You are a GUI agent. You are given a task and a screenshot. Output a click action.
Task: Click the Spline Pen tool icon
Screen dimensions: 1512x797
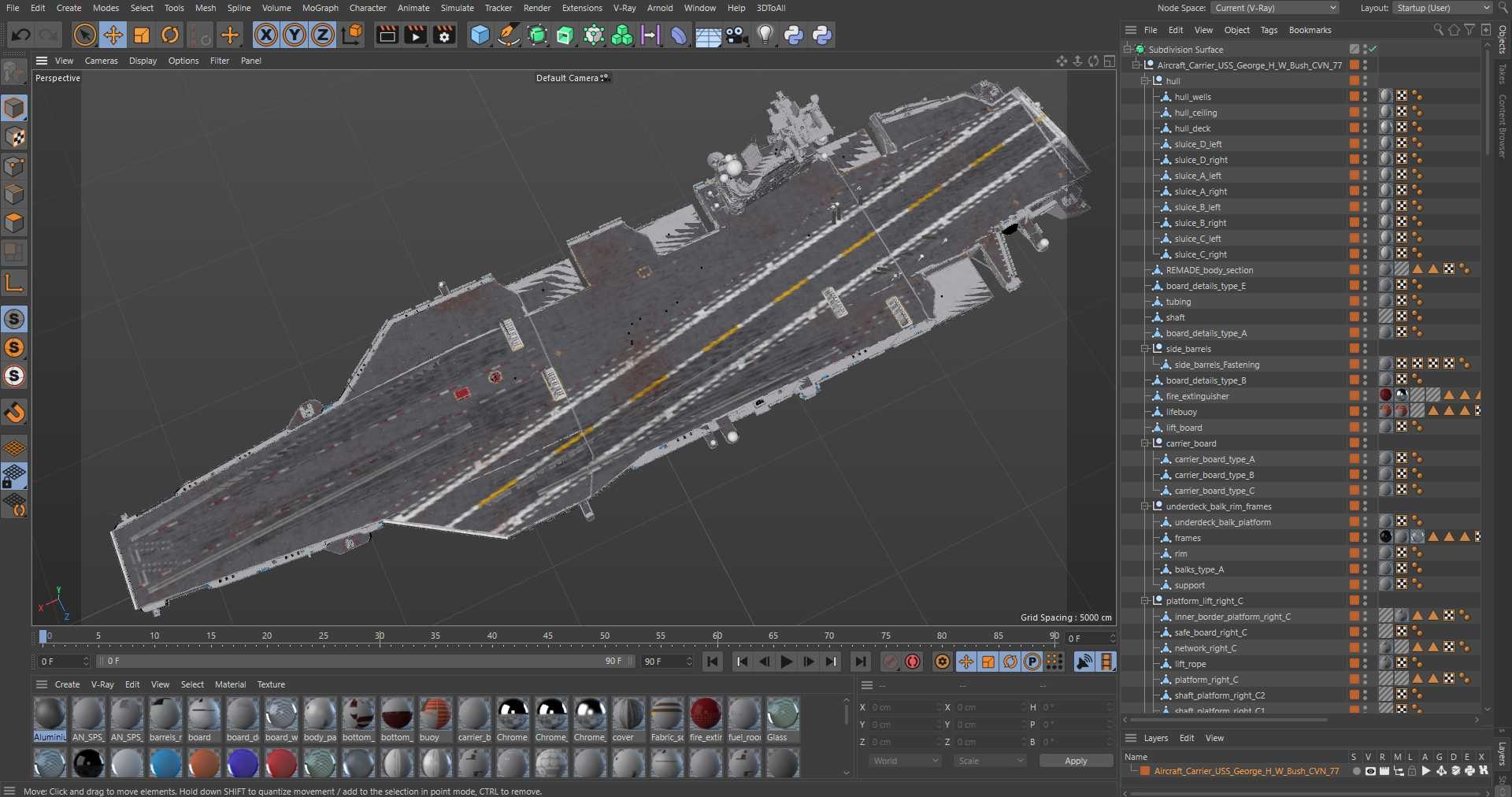(x=509, y=35)
